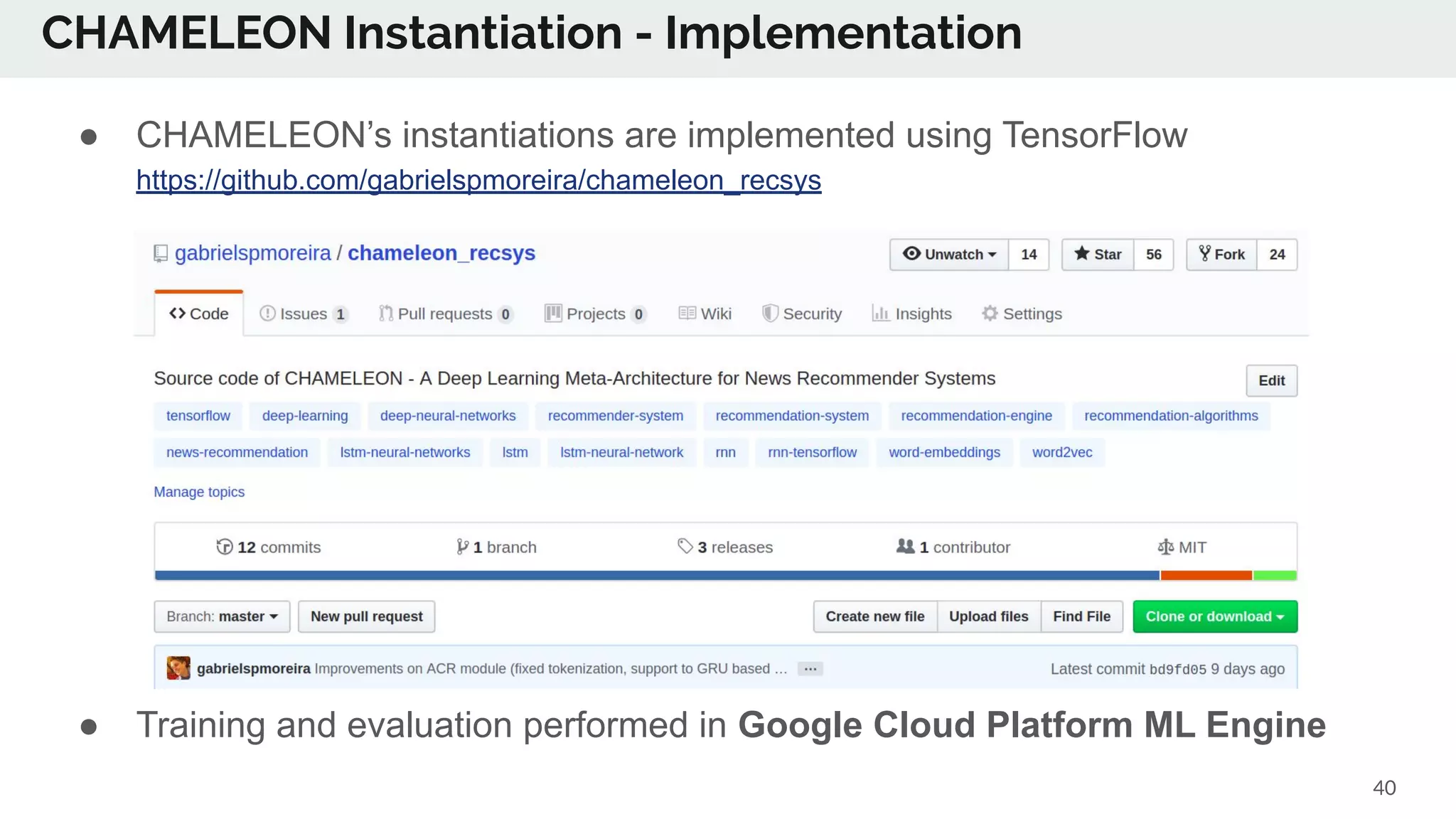Open the Pull requests tab

tap(446, 314)
